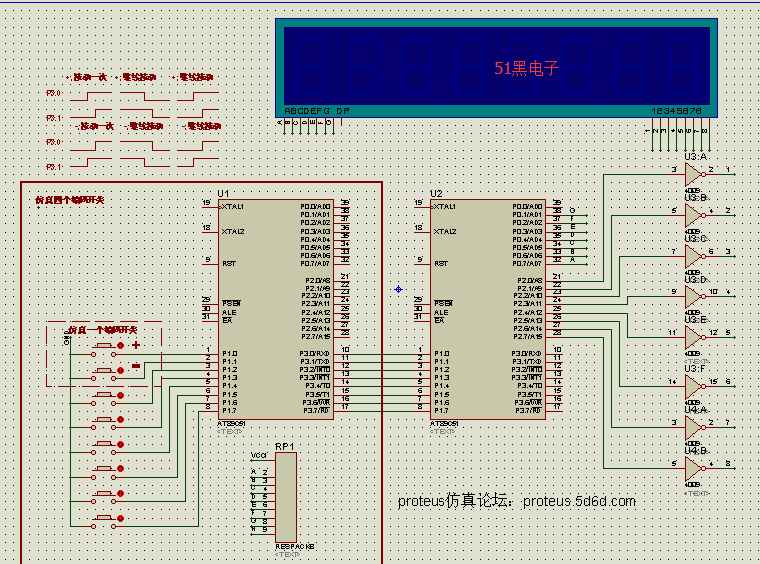This screenshot has height=564, width=760.
Task: Click the push button actuator marked −
Action: [121, 371]
